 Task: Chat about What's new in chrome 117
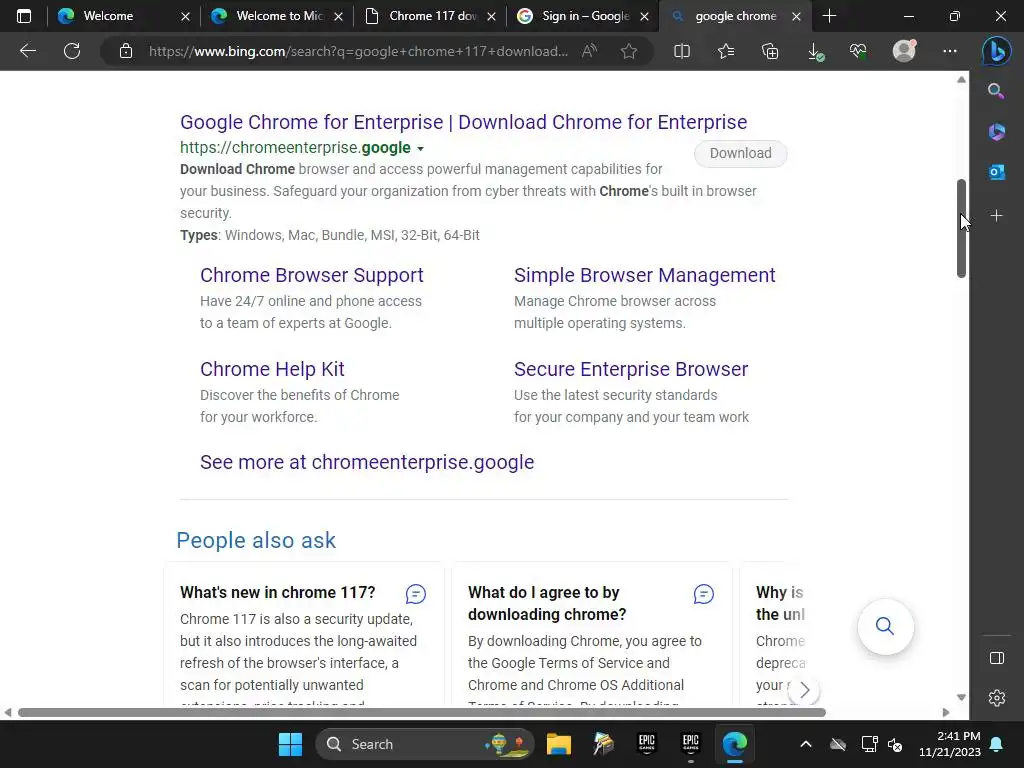tap(416, 594)
